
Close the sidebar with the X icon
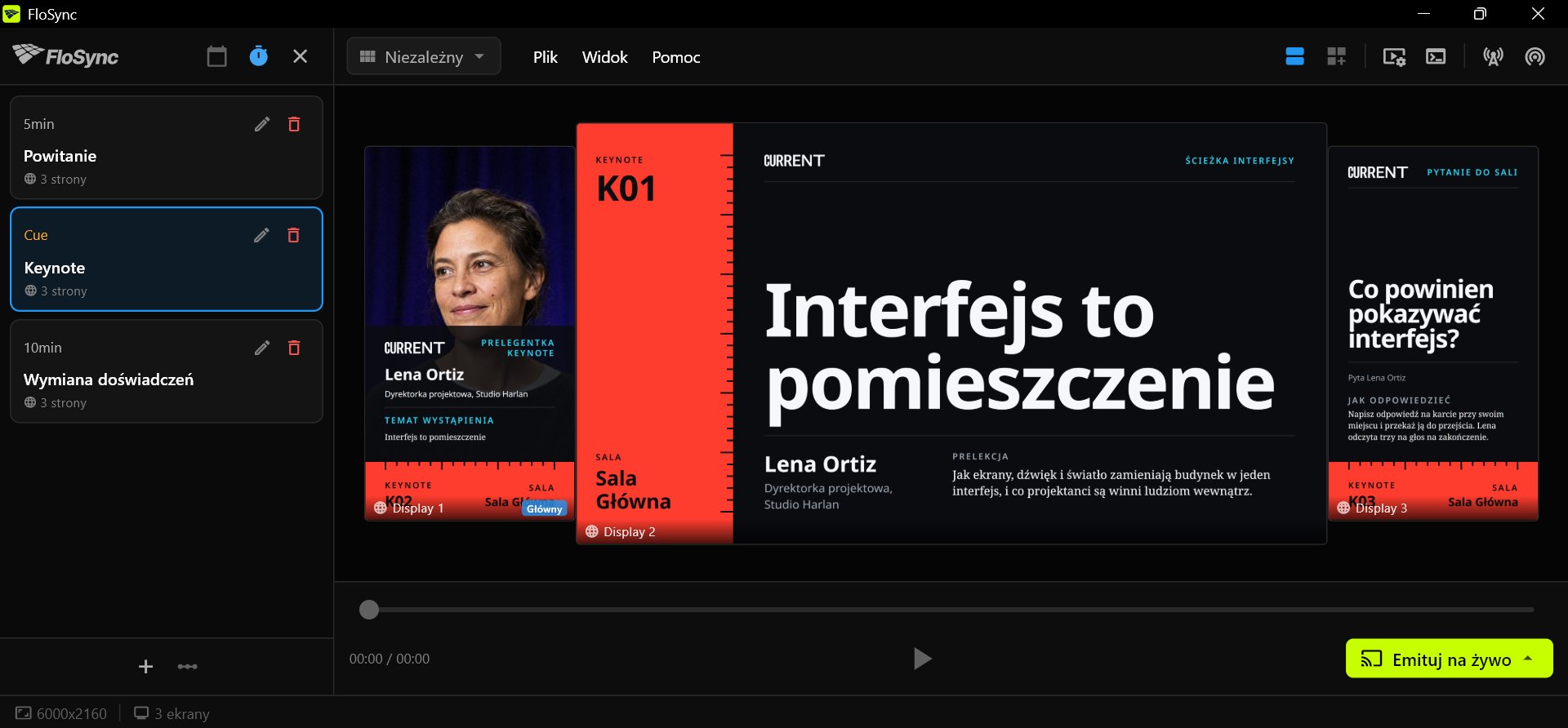tap(301, 56)
